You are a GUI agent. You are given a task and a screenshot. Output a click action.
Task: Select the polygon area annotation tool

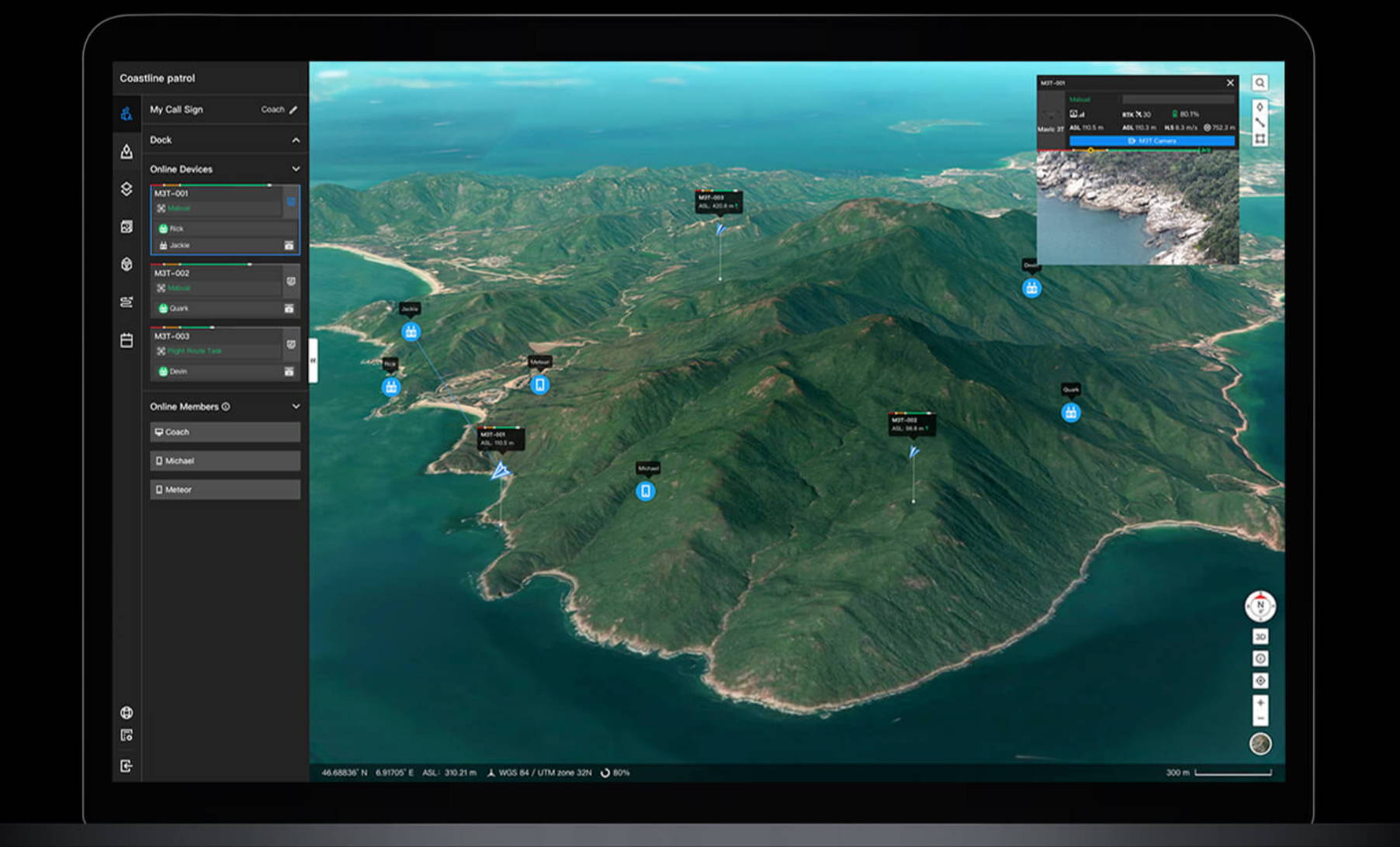click(1260, 139)
